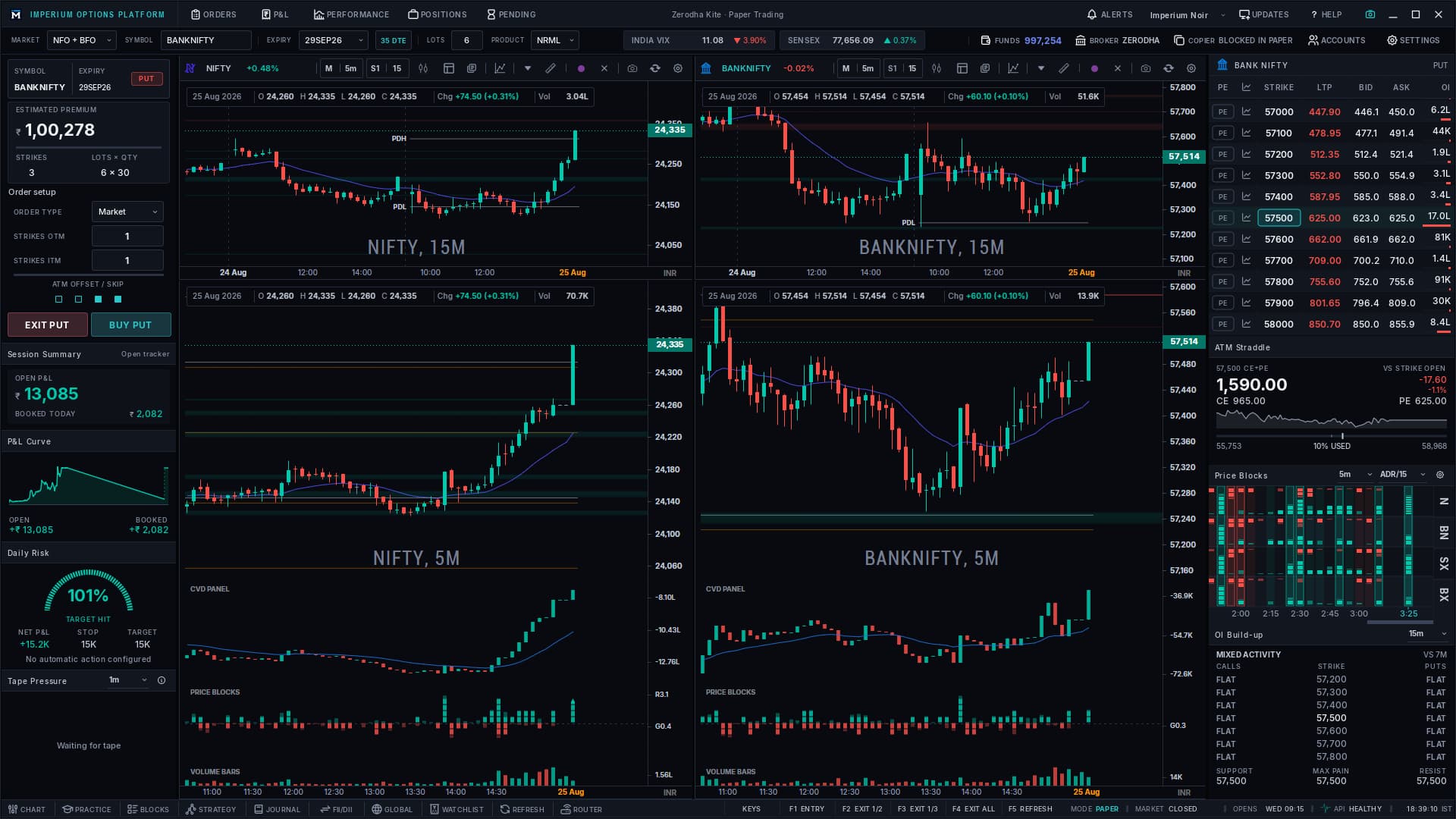Sync NIFTY chart with refresh arrows icon
1456x819 pixels.
click(x=655, y=68)
